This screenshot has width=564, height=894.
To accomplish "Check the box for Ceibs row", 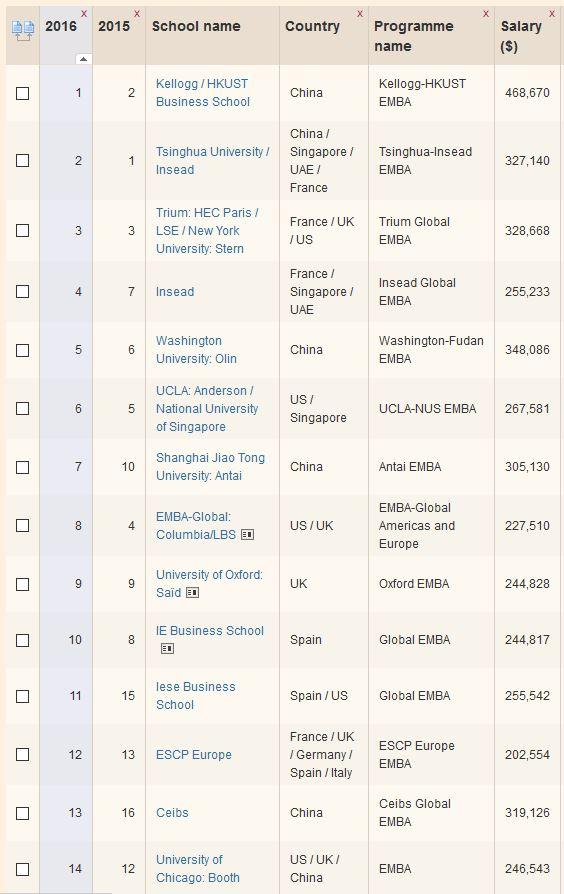I will tap(22, 813).
